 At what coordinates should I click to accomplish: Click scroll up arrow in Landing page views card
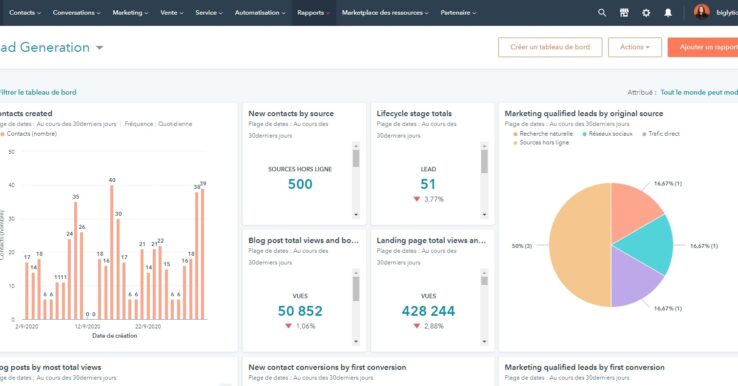[484, 273]
